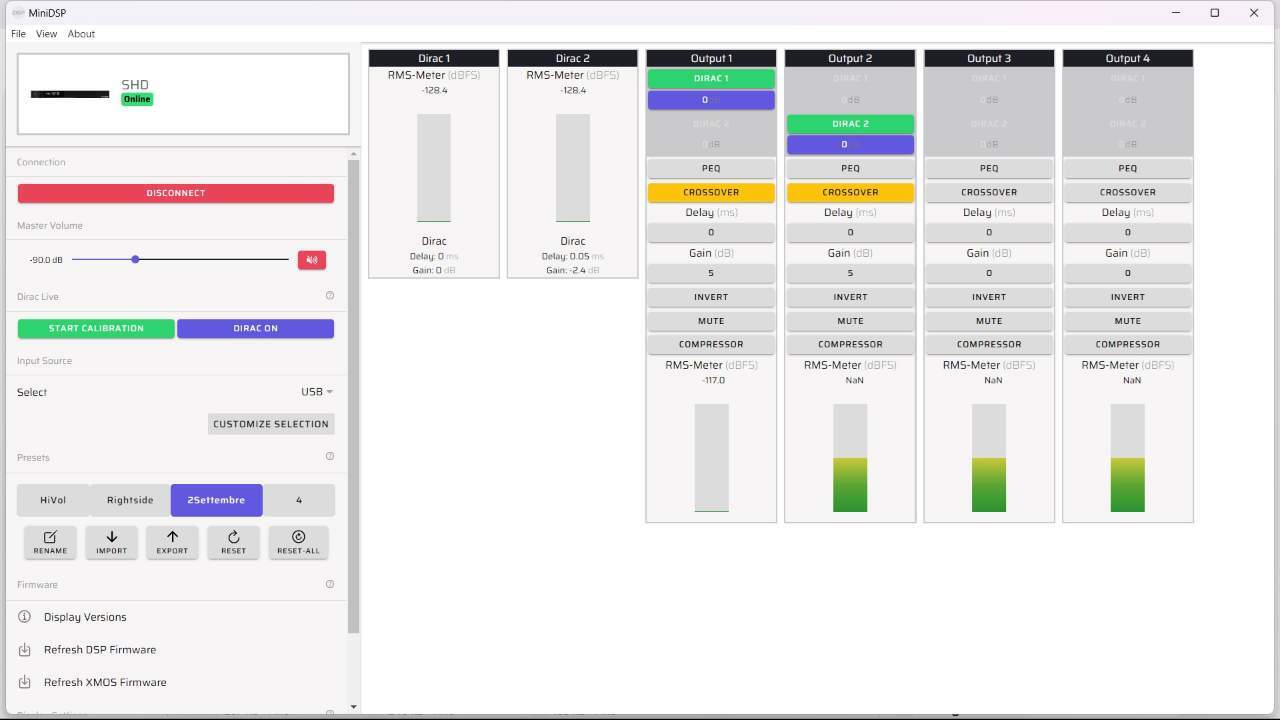This screenshot has width=1280, height=720.
Task: Click the SHD device thumbnail image
Action: pos(70,94)
